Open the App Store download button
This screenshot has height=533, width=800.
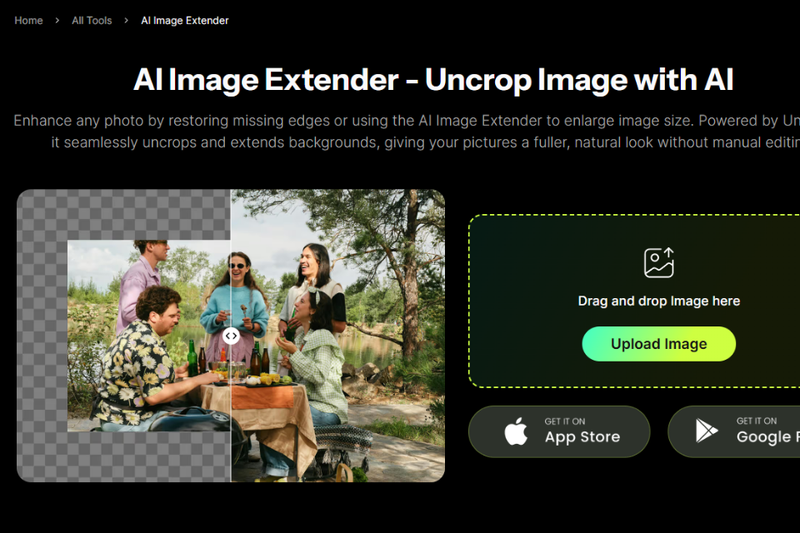(559, 432)
